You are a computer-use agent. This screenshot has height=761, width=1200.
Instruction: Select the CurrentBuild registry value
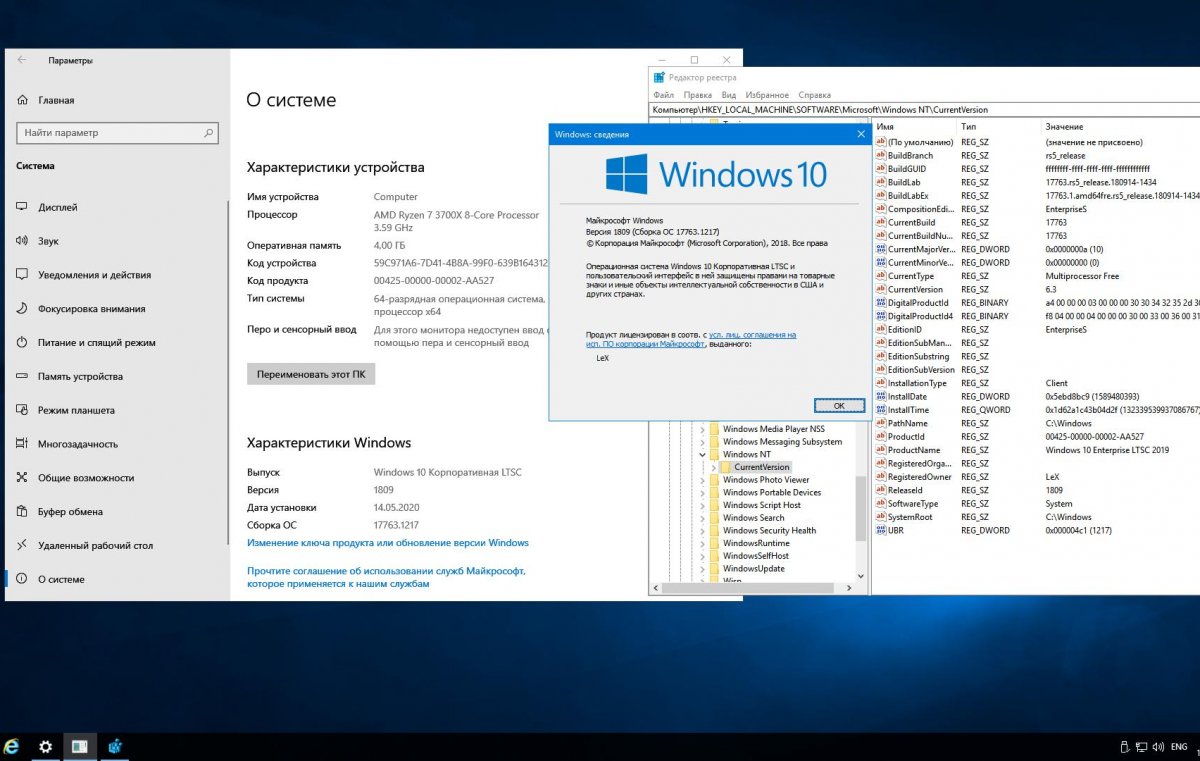911,222
